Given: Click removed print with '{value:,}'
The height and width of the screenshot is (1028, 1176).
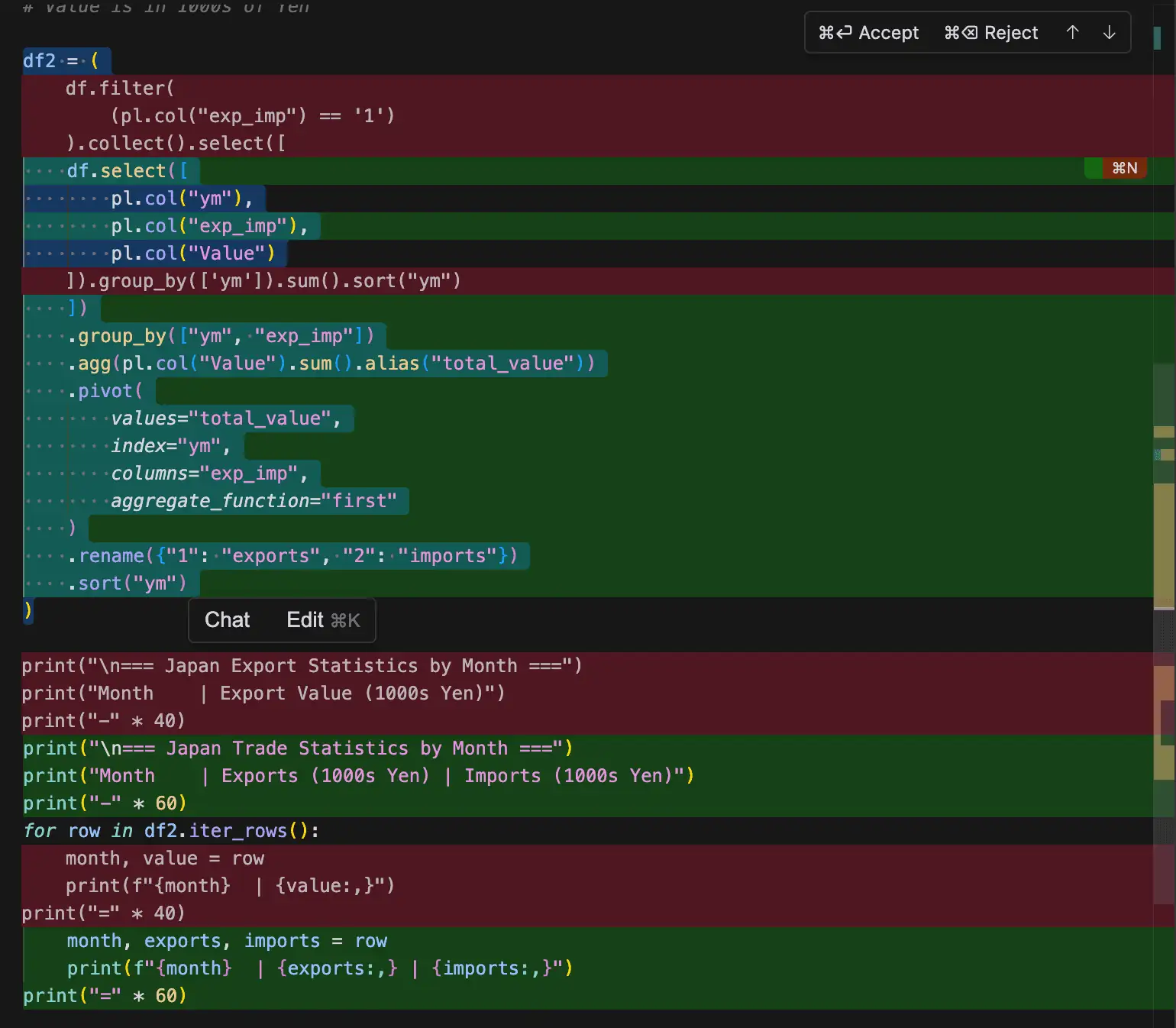Looking at the screenshot, I should (230, 886).
